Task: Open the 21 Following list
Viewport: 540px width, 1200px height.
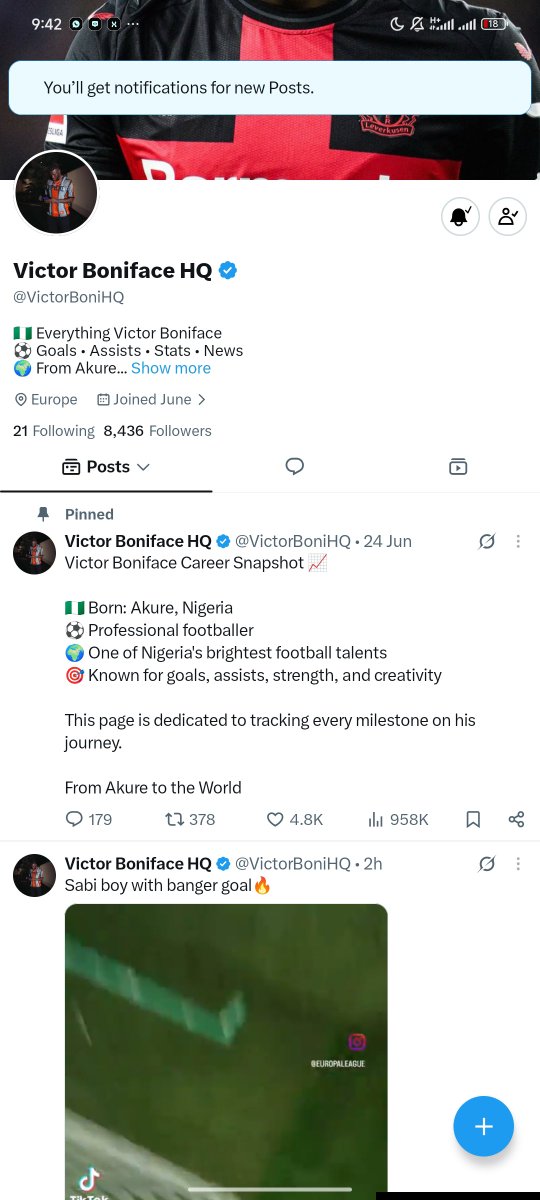Action: pyautogui.click(x=53, y=431)
